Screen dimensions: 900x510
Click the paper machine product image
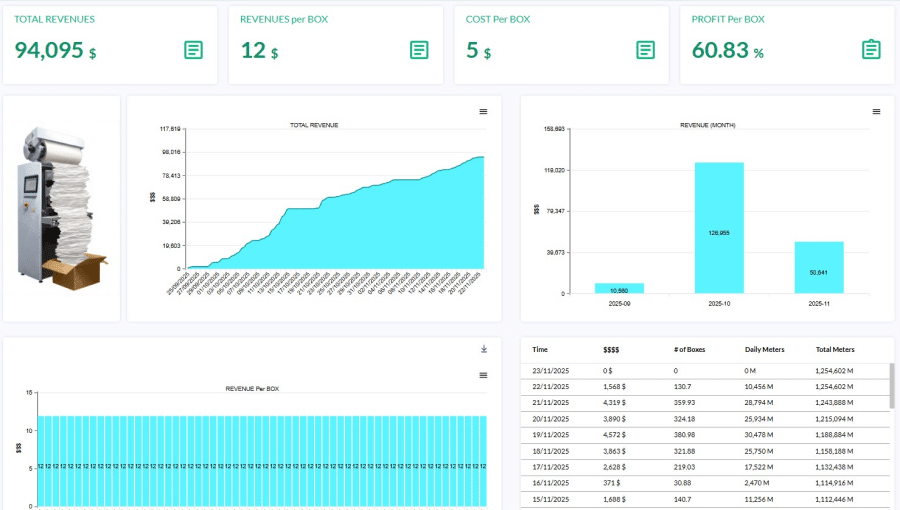[62, 210]
